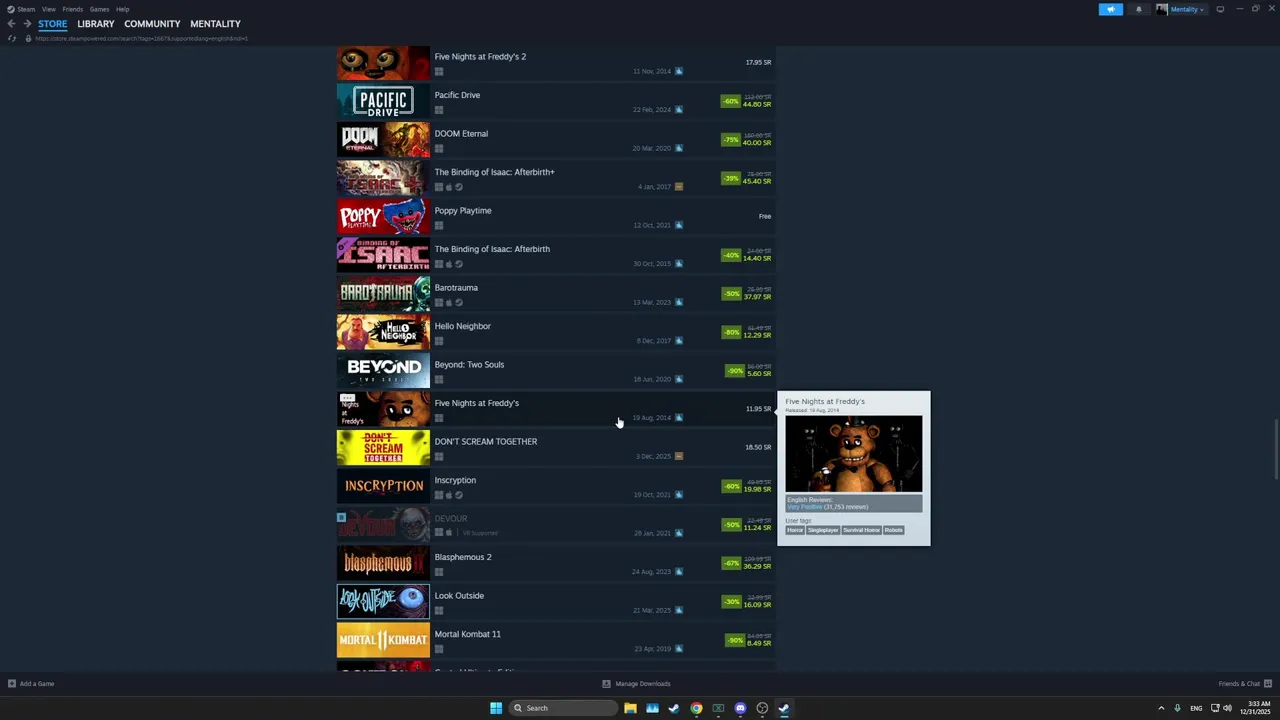Open the notifications bell
This screenshot has height=720, width=1280.
[x=1138, y=9]
